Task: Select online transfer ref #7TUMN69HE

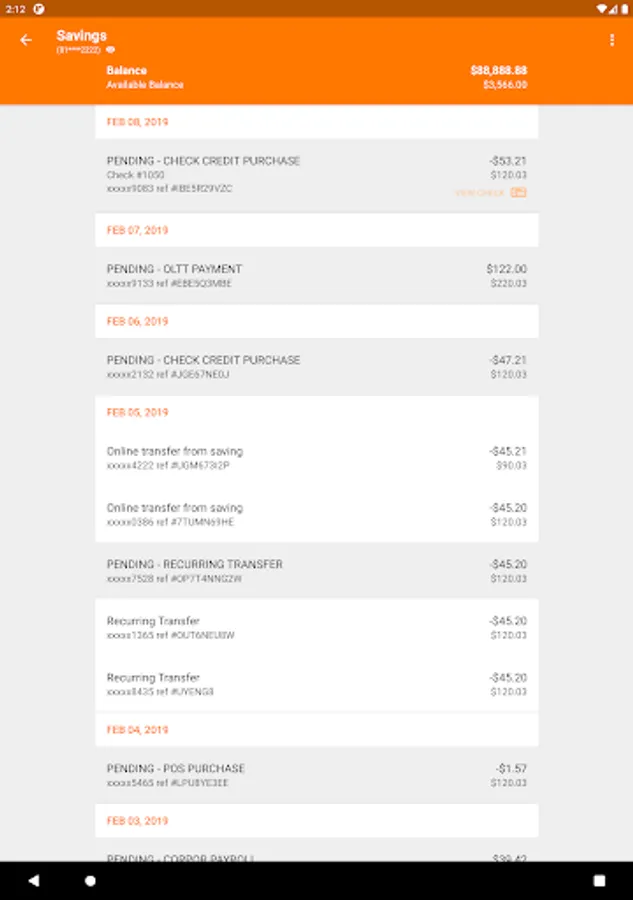Action: [316, 515]
